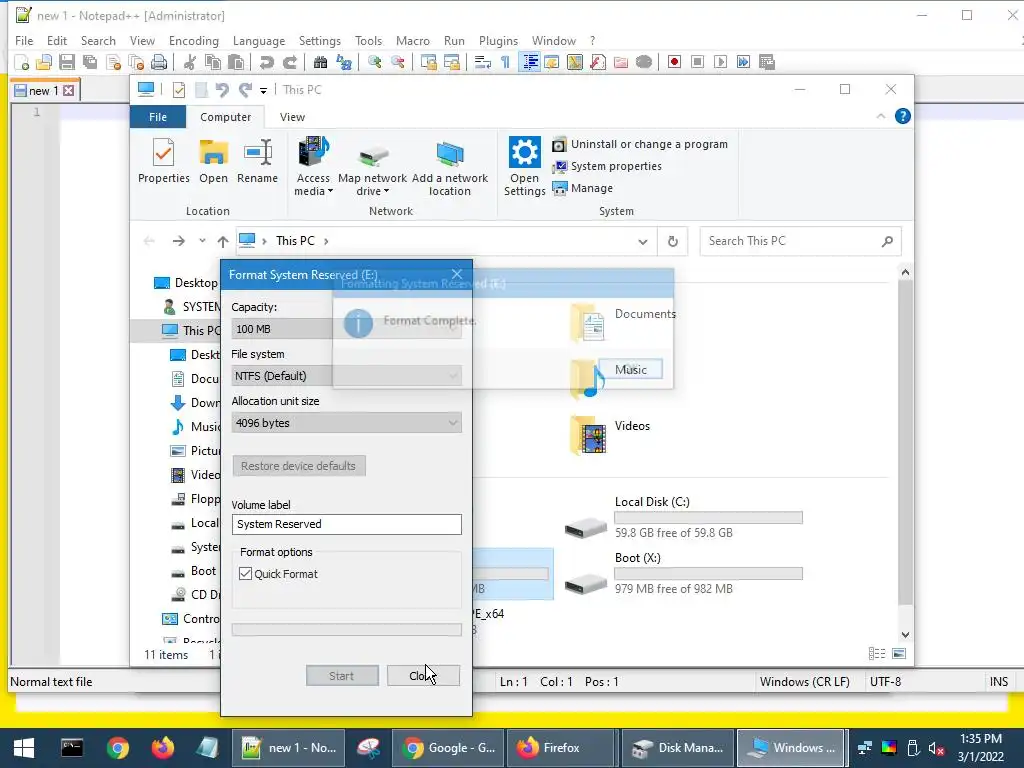Click the Rename icon in Explorer ribbon
Viewport: 1024px width, 768px height.
(x=257, y=161)
